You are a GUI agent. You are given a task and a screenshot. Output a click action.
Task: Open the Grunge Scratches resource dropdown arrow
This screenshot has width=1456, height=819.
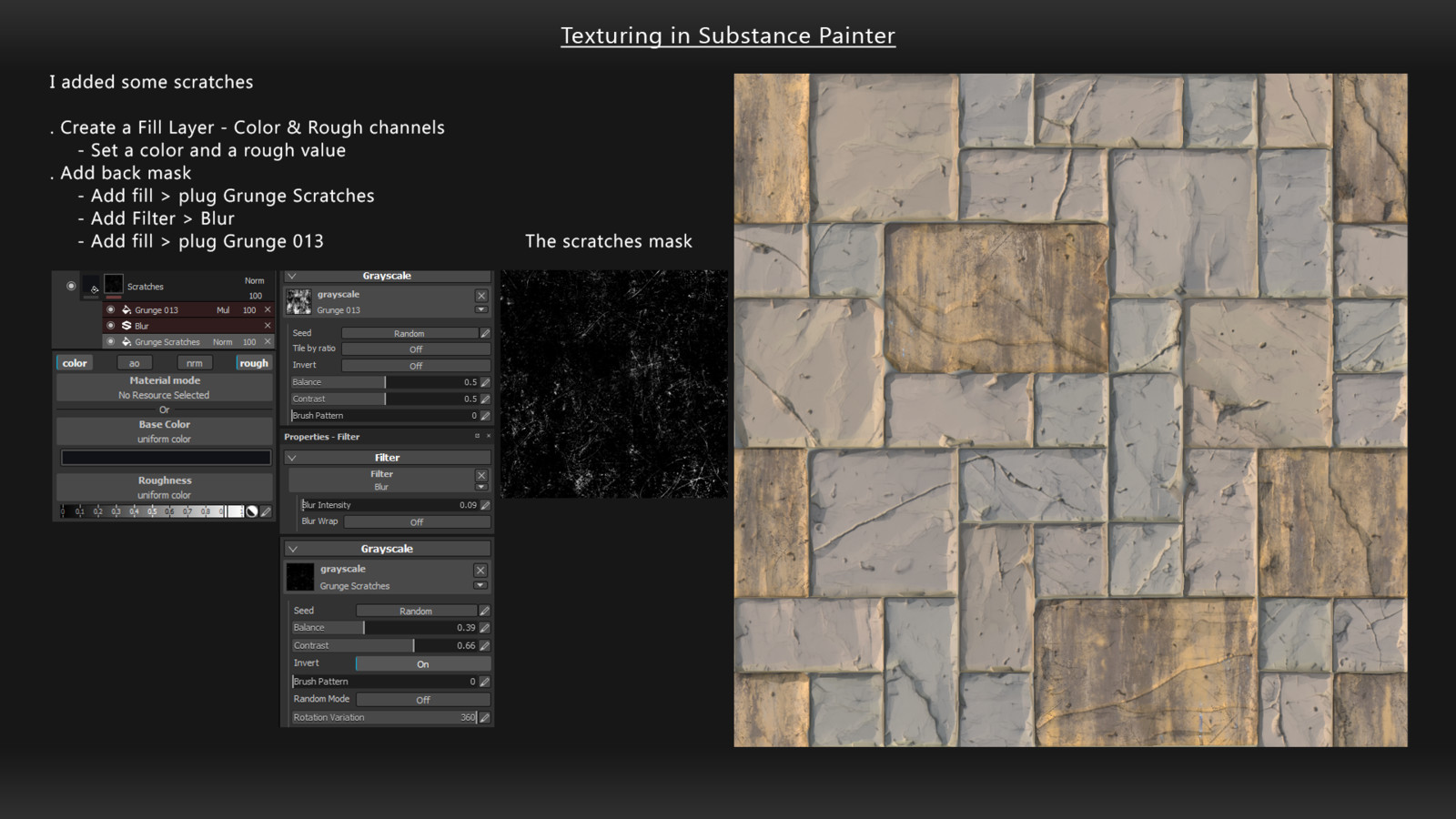coord(480,585)
